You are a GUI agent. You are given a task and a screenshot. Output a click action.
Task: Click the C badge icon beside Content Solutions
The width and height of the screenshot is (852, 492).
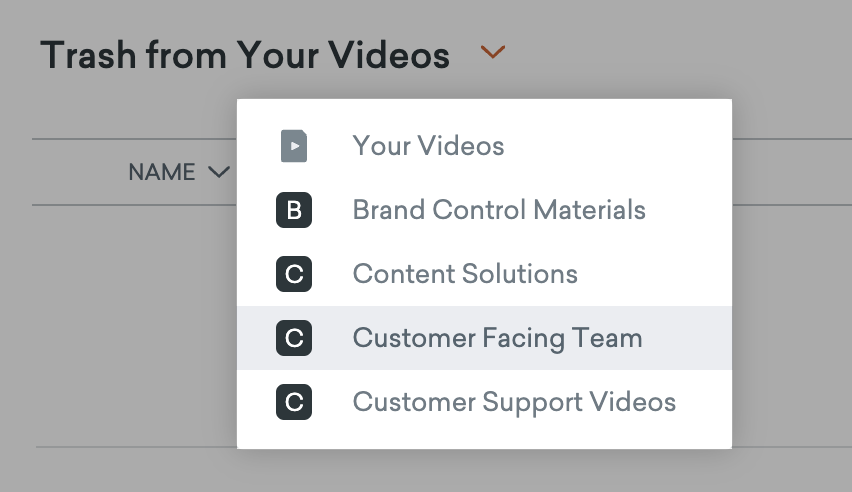pyautogui.click(x=294, y=274)
